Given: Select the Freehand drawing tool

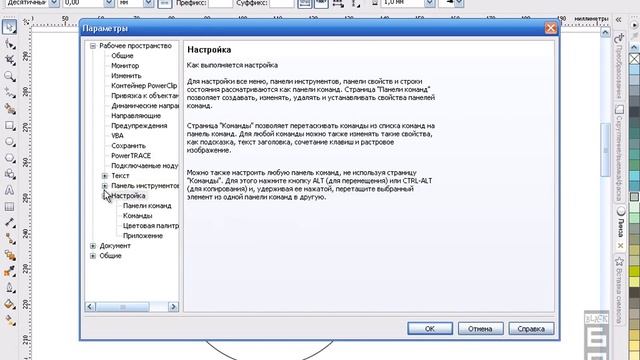Looking at the screenshot, I should (9, 93).
